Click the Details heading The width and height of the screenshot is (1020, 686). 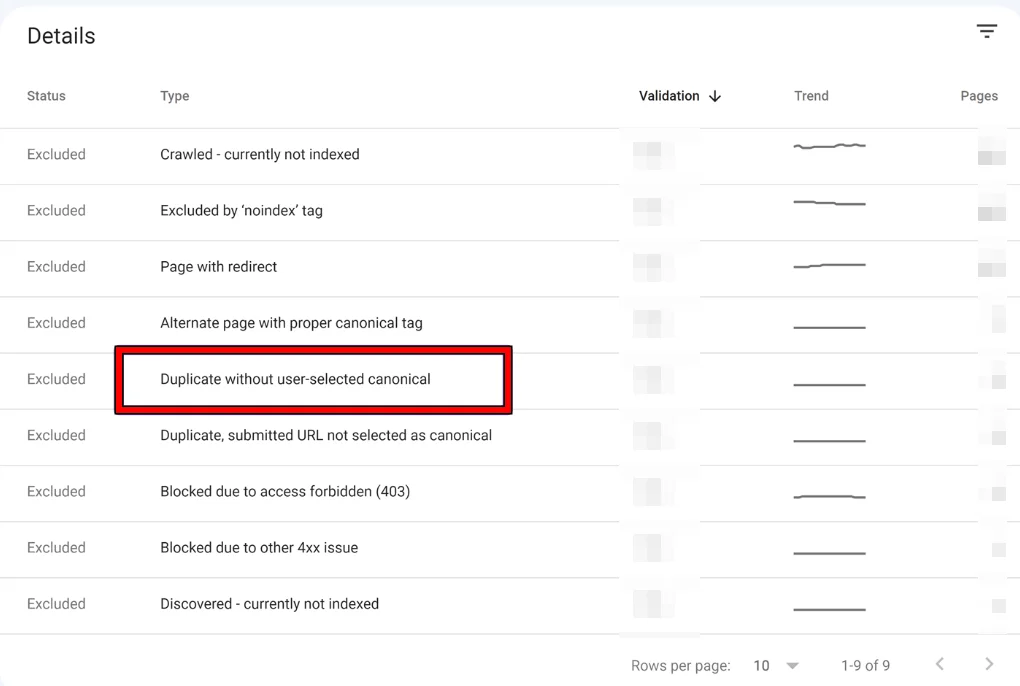pos(61,36)
